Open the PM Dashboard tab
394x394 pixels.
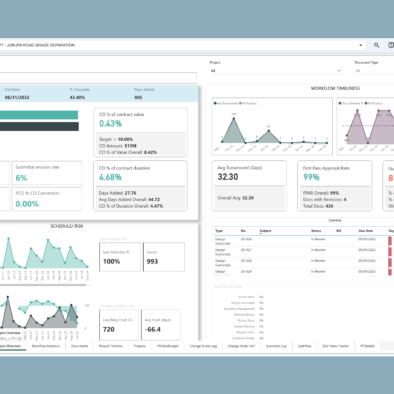pyautogui.click(x=168, y=346)
